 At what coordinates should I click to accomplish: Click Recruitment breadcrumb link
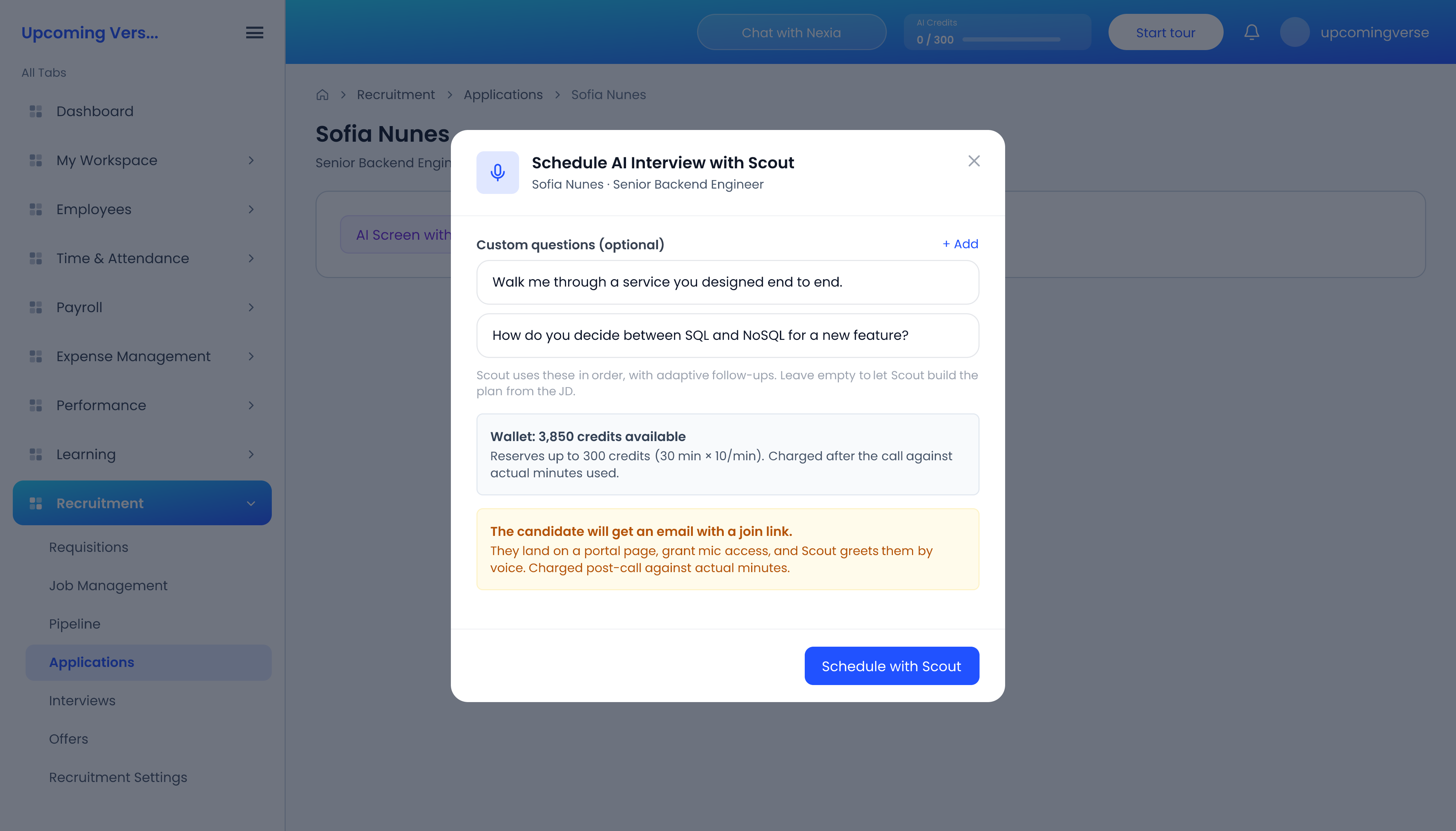pyautogui.click(x=396, y=95)
